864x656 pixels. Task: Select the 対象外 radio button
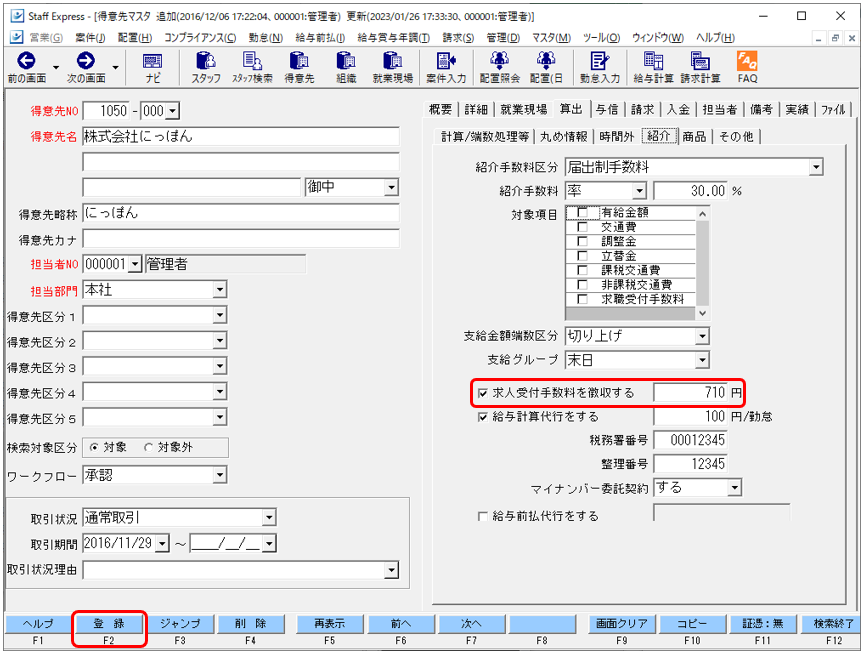click(x=148, y=447)
